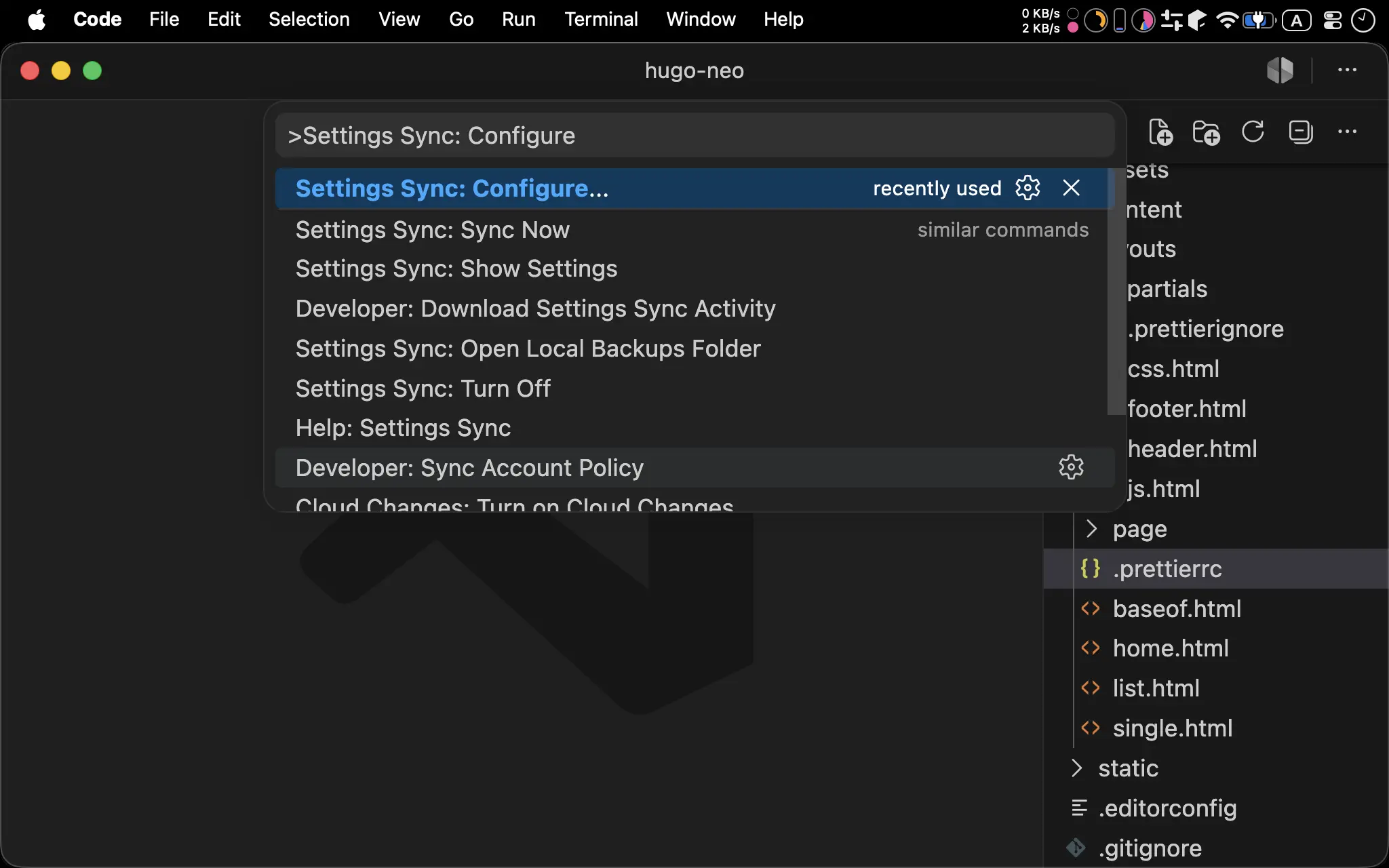Screen dimensions: 1389x868
Task: Open Explorer's more actions ellipsis menu
Action: (x=1347, y=132)
